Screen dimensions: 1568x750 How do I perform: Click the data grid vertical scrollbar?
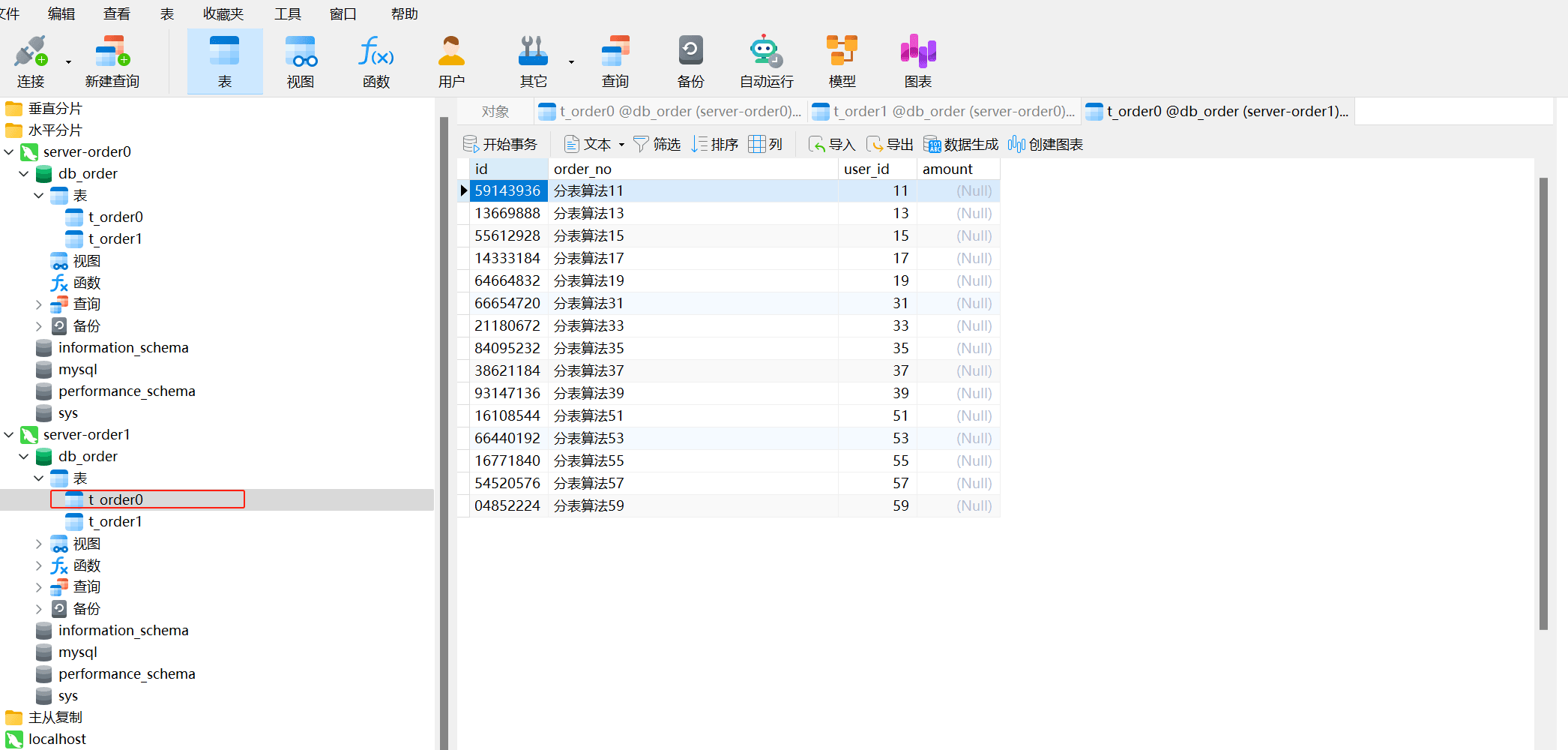pos(1543,403)
